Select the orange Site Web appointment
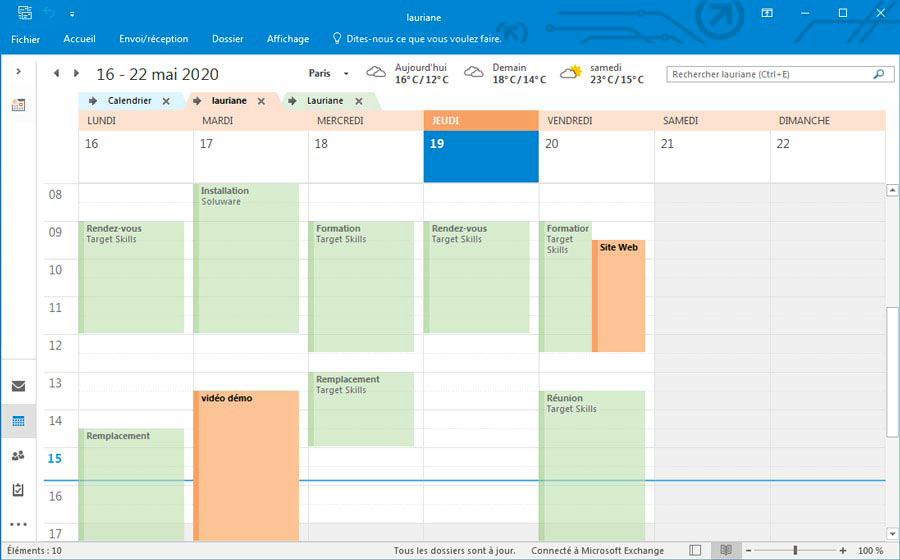This screenshot has height=560, width=900. pyautogui.click(x=618, y=296)
